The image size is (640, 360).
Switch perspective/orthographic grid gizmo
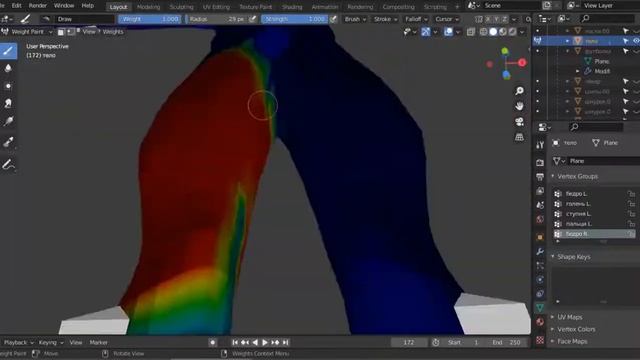[519, 137]
